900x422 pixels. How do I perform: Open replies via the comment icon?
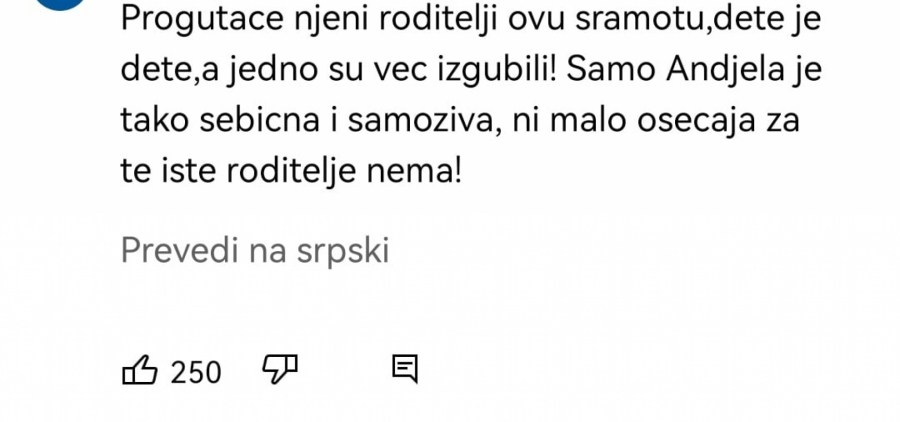tap(404, 370)
